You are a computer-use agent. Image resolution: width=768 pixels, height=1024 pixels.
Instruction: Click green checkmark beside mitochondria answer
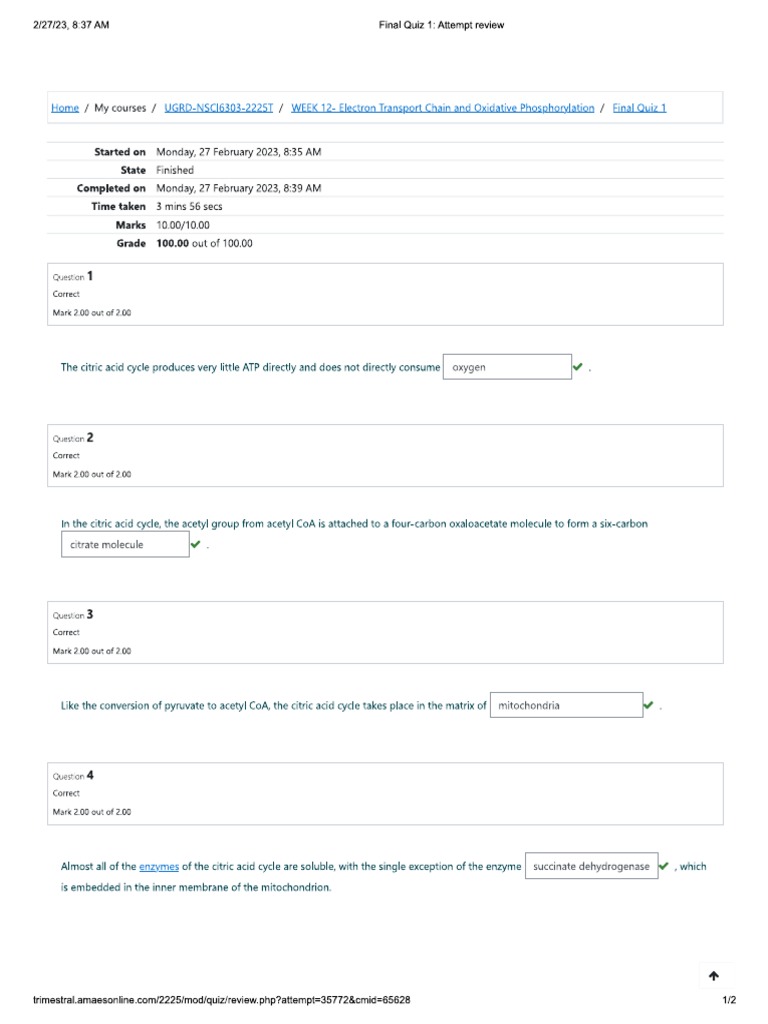click(648, 705)
